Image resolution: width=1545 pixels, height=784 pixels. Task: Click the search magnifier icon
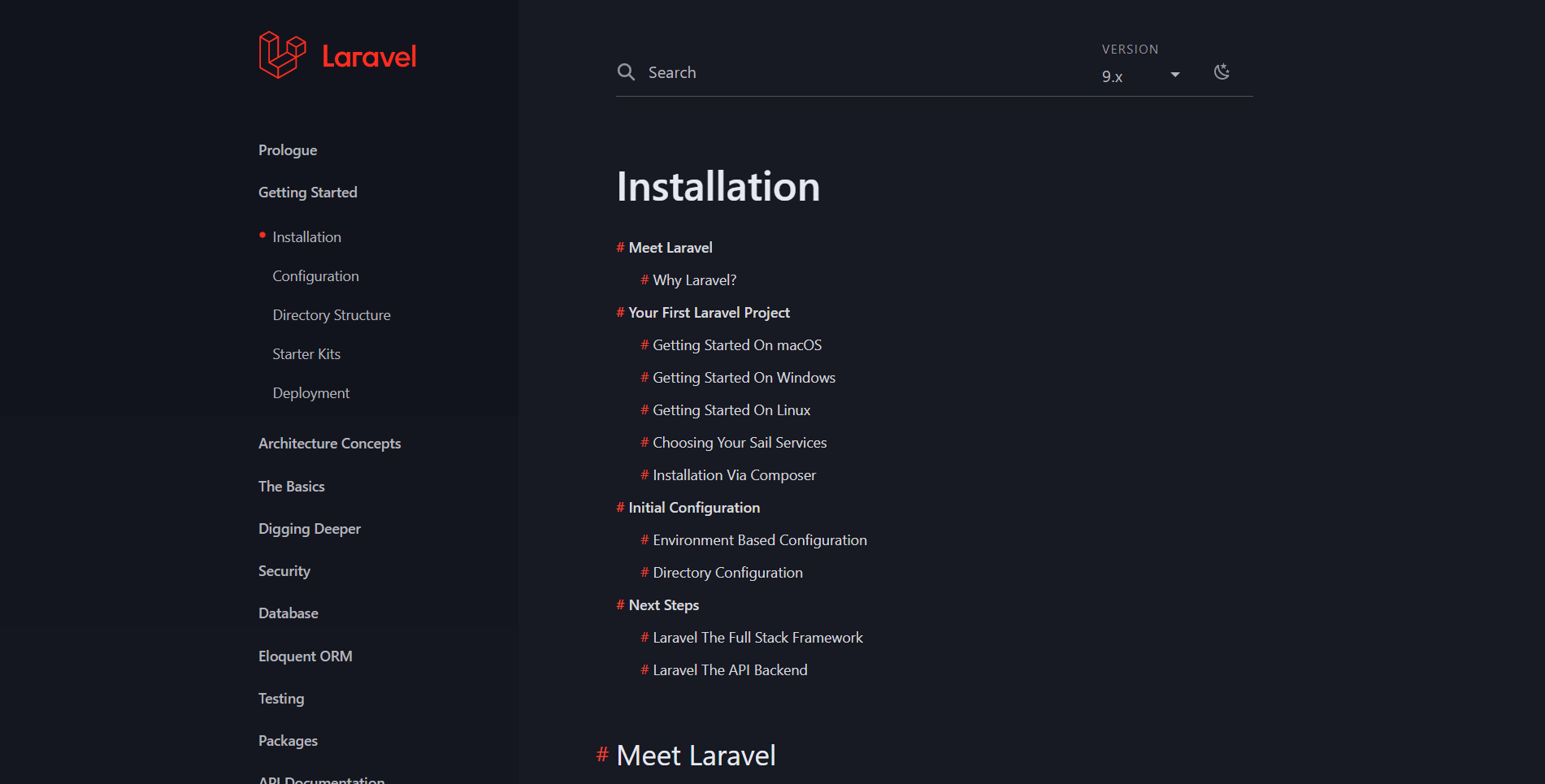click(x=626, y=72)
